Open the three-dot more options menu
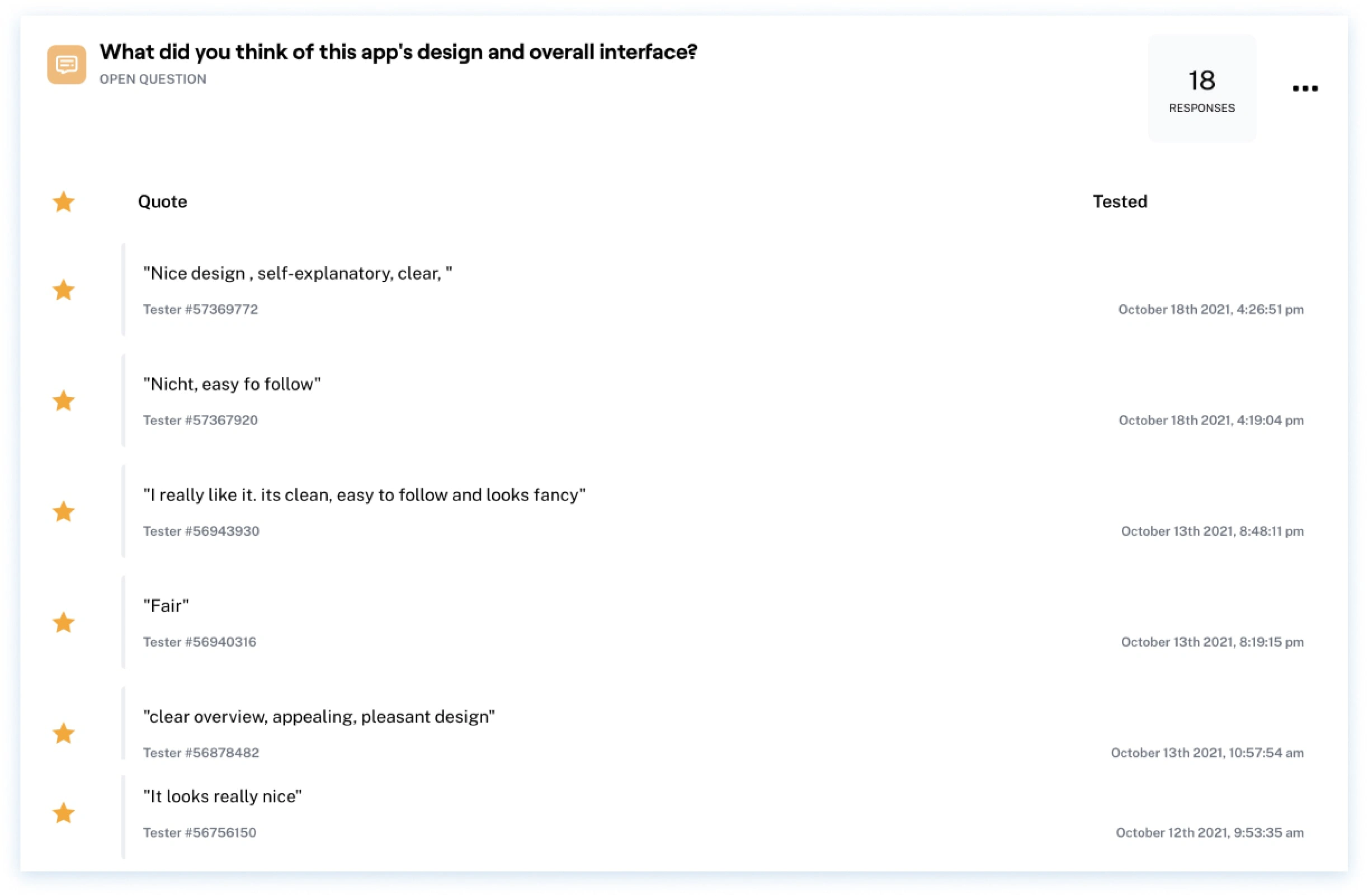Screen dimensions: 1368x896 (1305, 88)
